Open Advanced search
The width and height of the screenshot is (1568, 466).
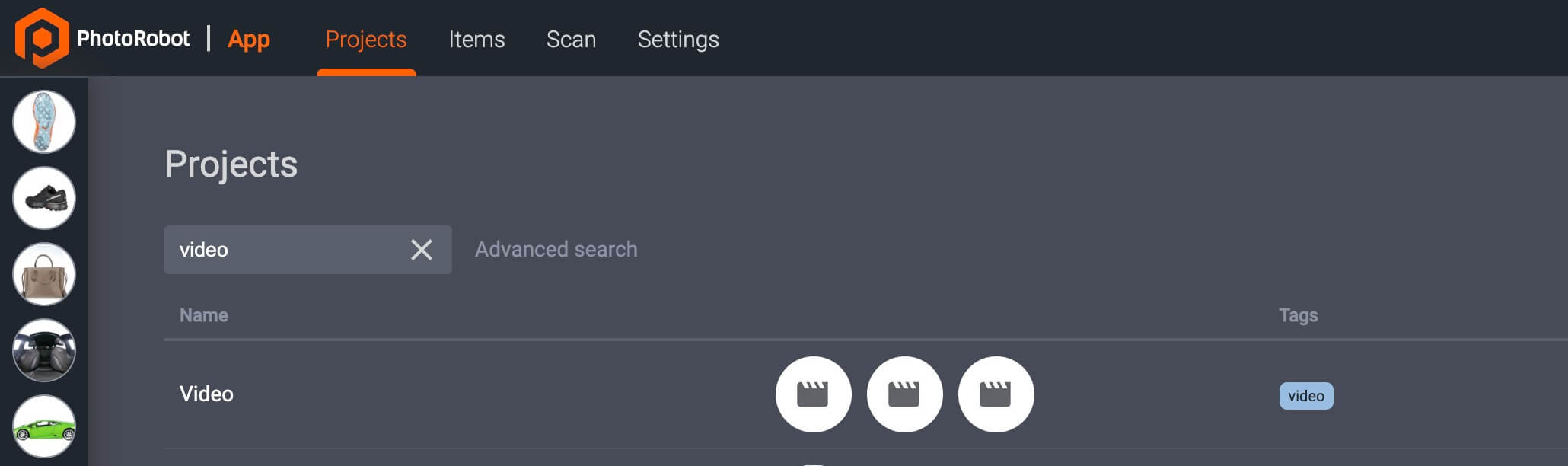[556, 249]
